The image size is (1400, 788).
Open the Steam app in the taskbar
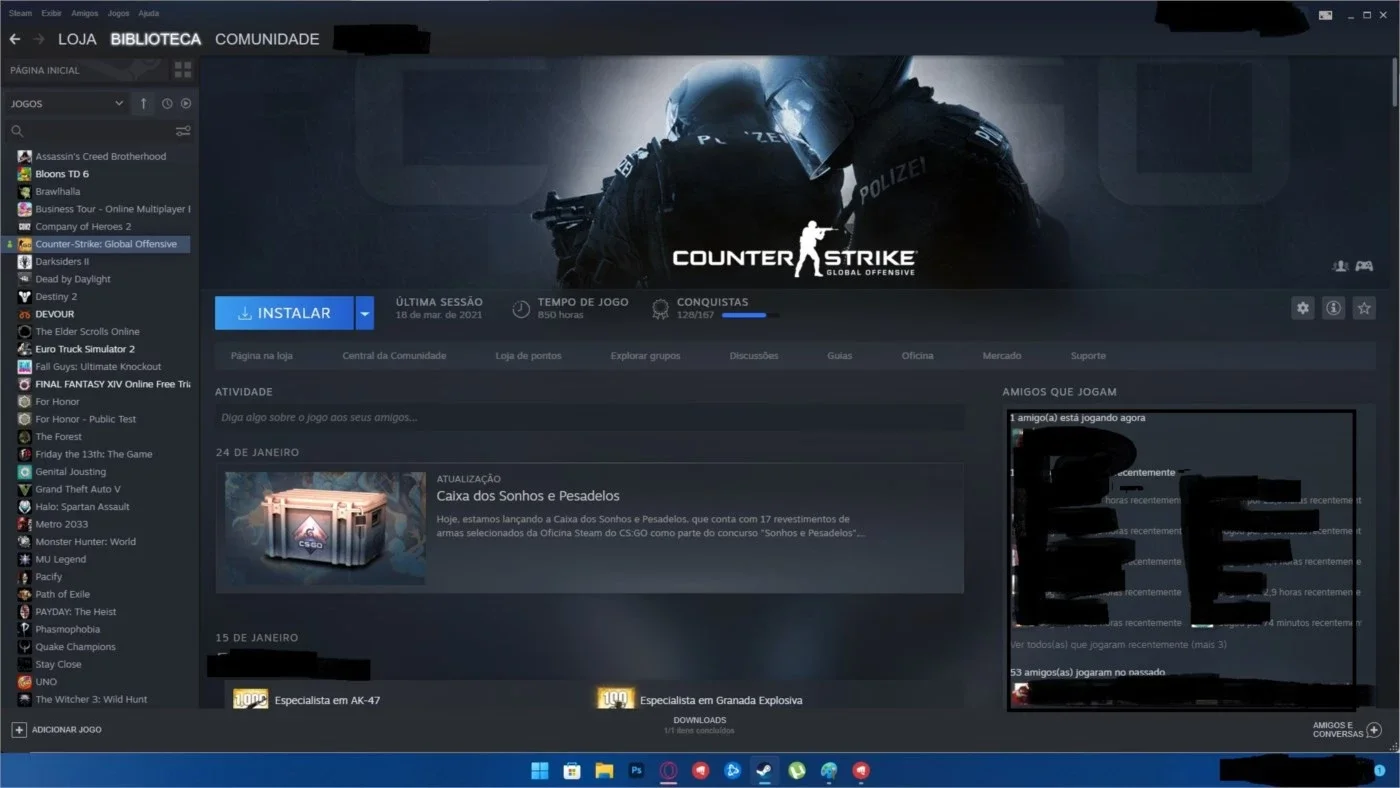(x=763, y=770)
